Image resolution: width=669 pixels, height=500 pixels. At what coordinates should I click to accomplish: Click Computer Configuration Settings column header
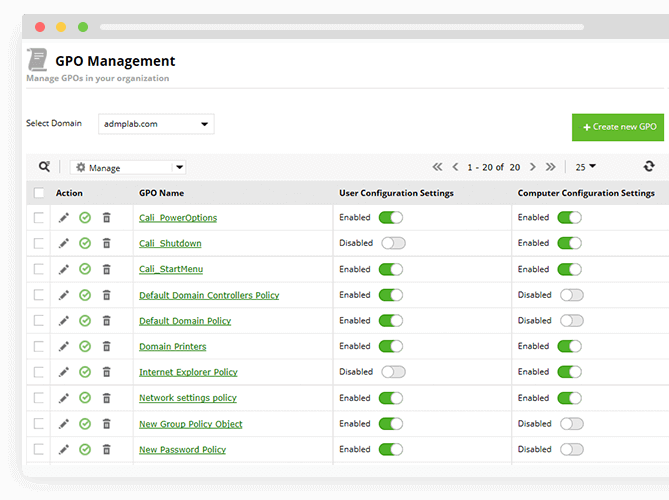[x=586, y=193]
